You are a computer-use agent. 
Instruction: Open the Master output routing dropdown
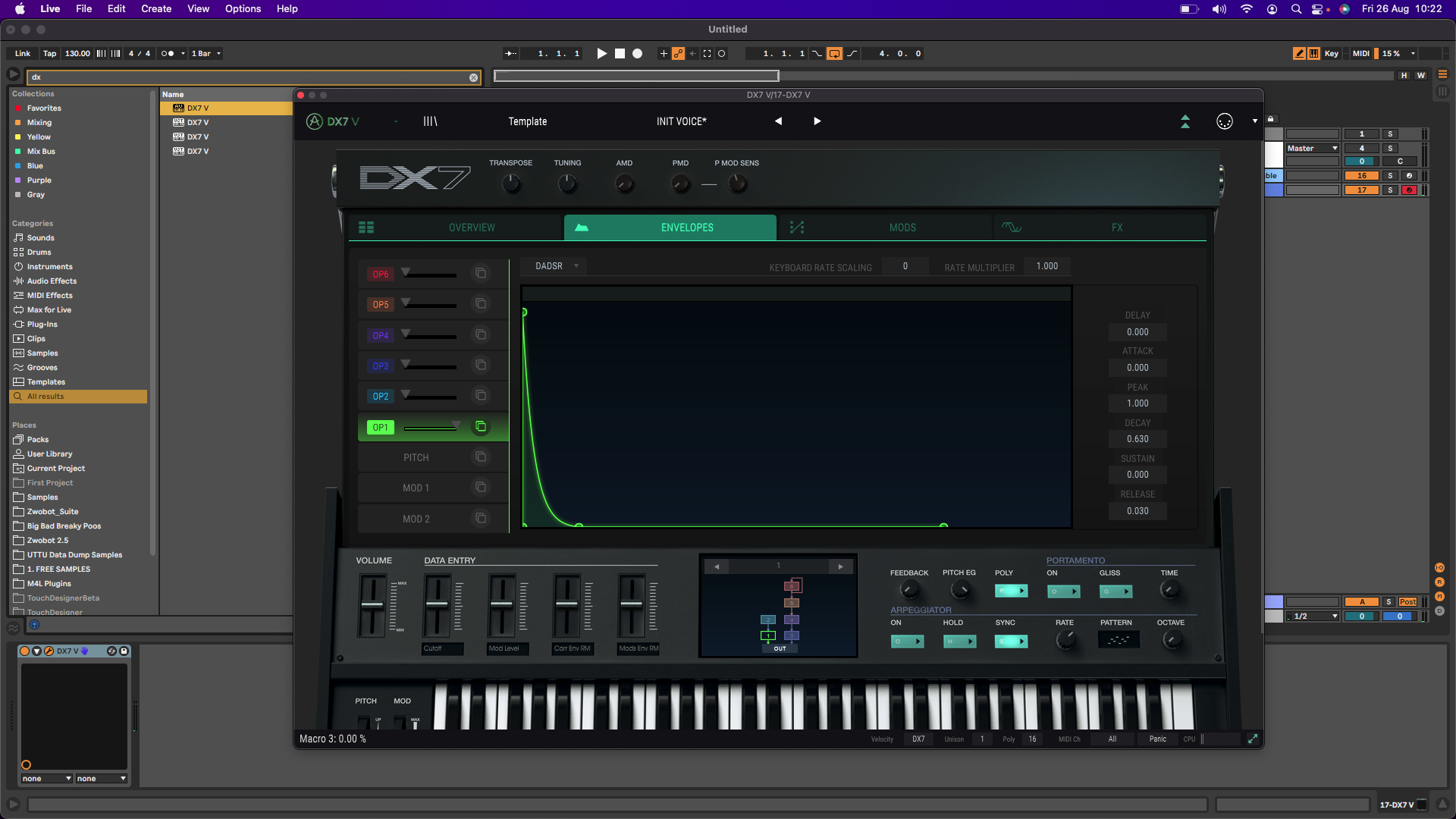[x=1312, y=149]
